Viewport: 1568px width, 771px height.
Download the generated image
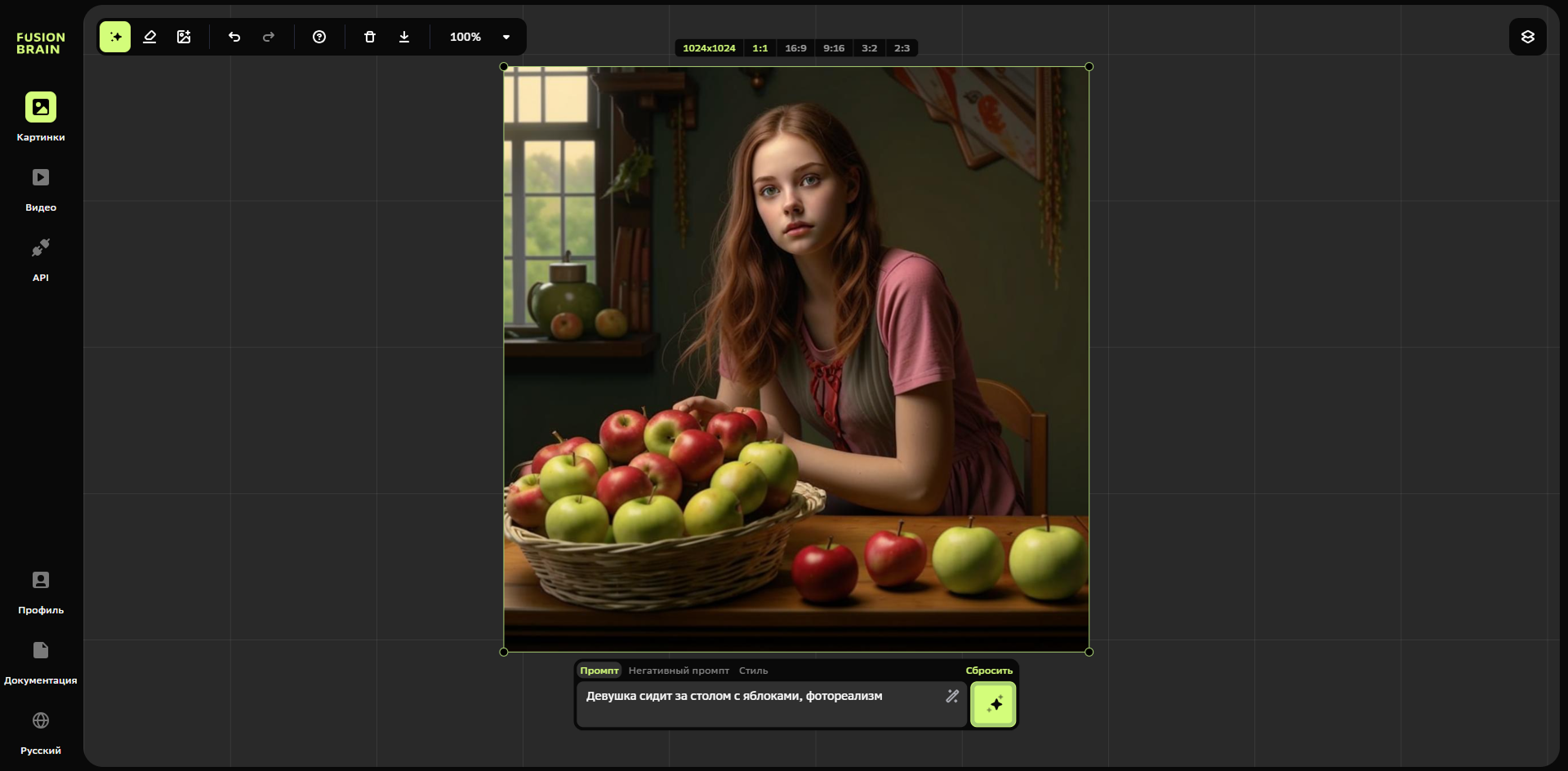click(404, 37)
